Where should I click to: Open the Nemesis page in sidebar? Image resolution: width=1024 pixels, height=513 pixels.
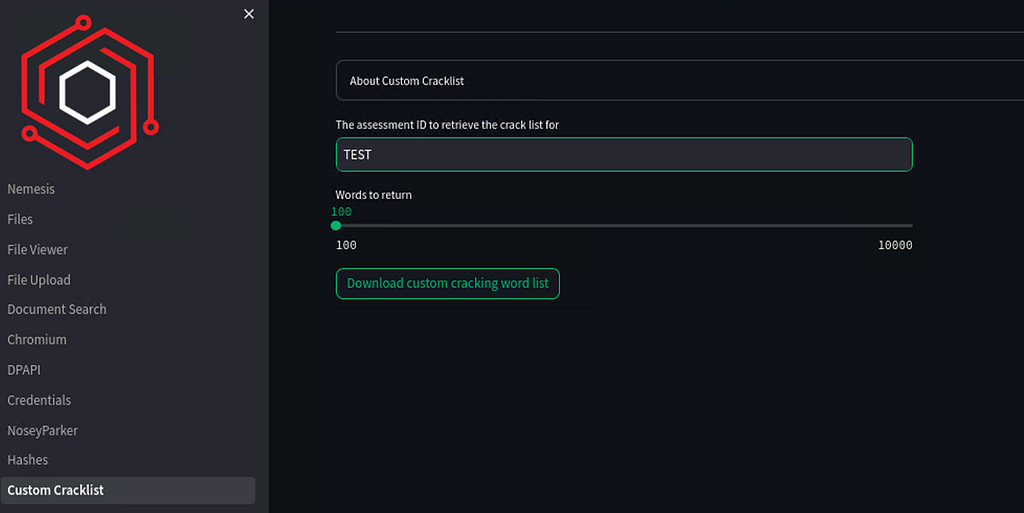click(31, 189)
